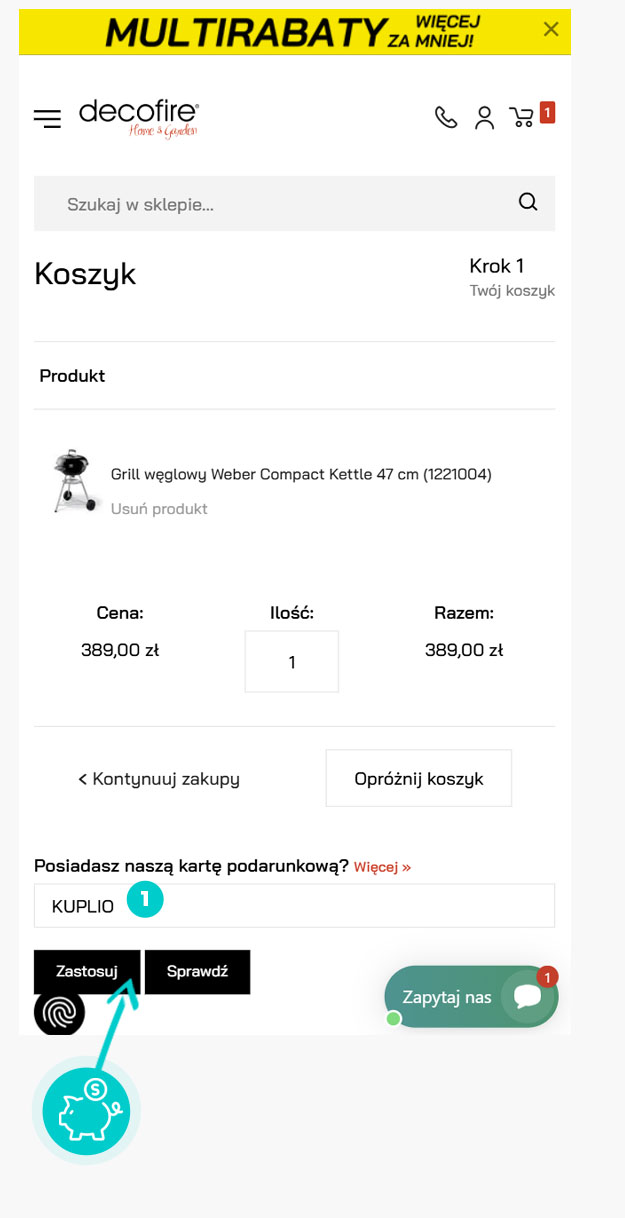
Task: Click the search magnifier icon
Action: [528, 203]
